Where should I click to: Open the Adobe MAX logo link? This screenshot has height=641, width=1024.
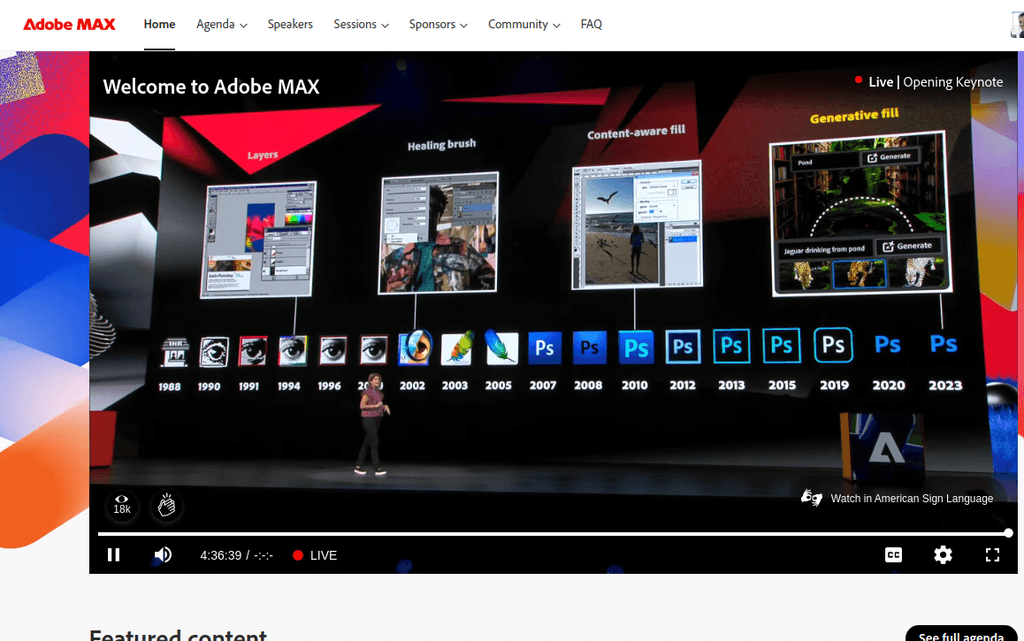pos(69,24)
